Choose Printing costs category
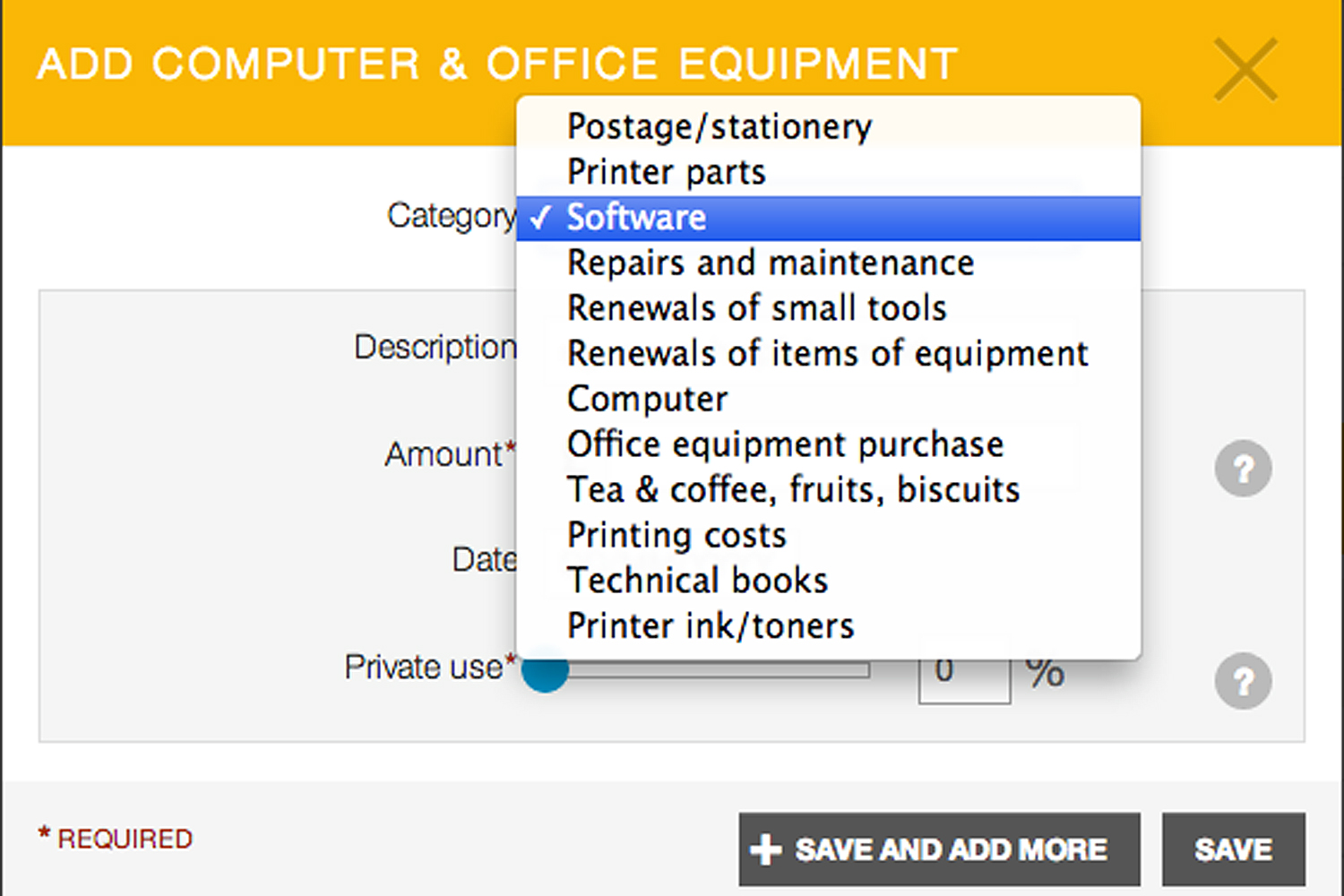Image resolution: width=1344 pixels, height=896 pixels. tap(676, 535)
